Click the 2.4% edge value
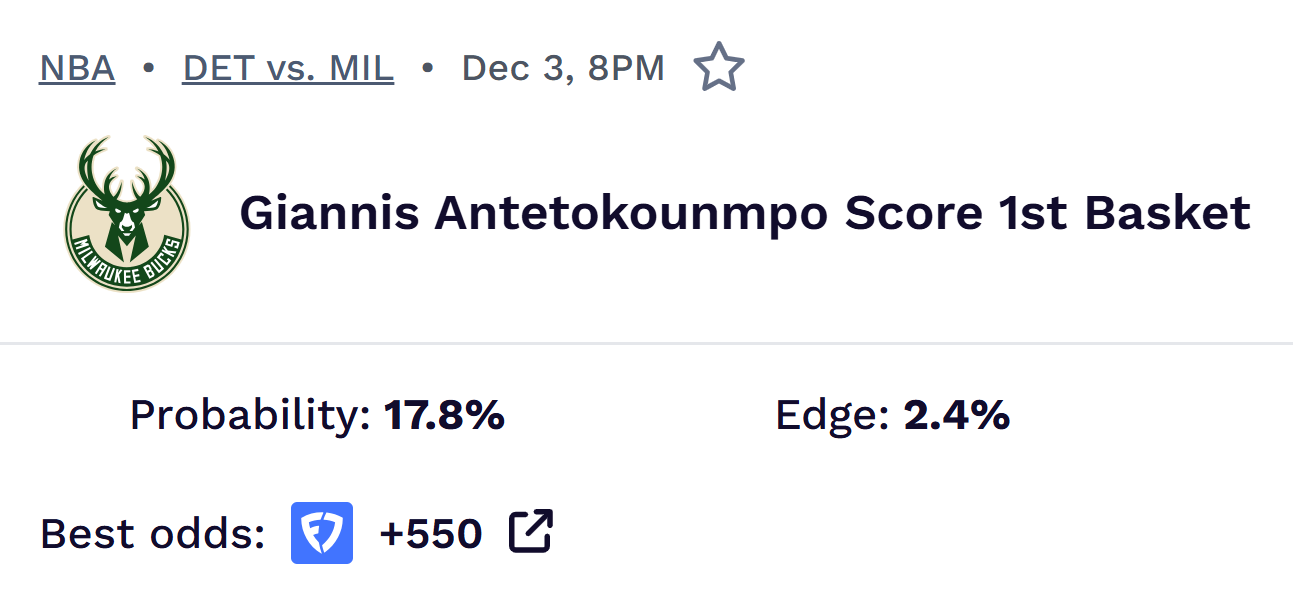This screenshot has height=612, width=1293. pyautogui.click(x=956, y=415)
